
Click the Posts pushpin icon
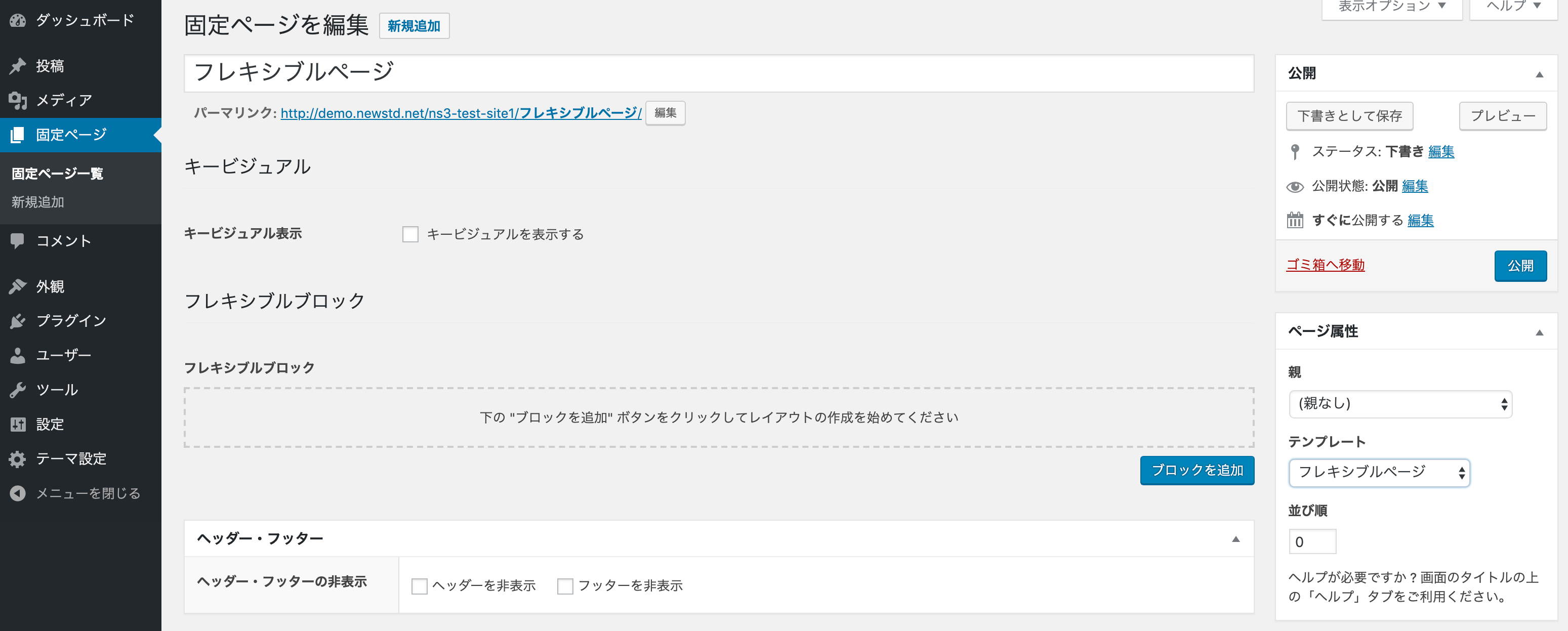(x=18, y=66)
